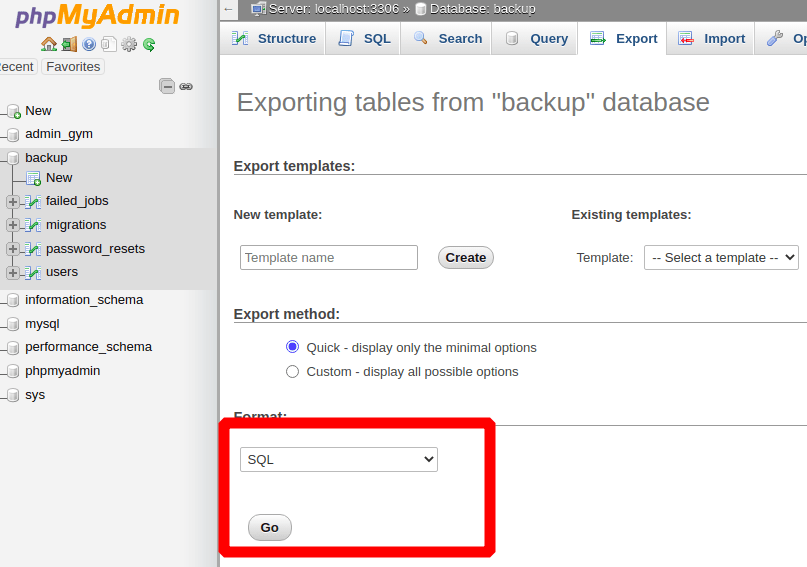
Task: Open navigation settings gear icon
Action: pos(129,44)
